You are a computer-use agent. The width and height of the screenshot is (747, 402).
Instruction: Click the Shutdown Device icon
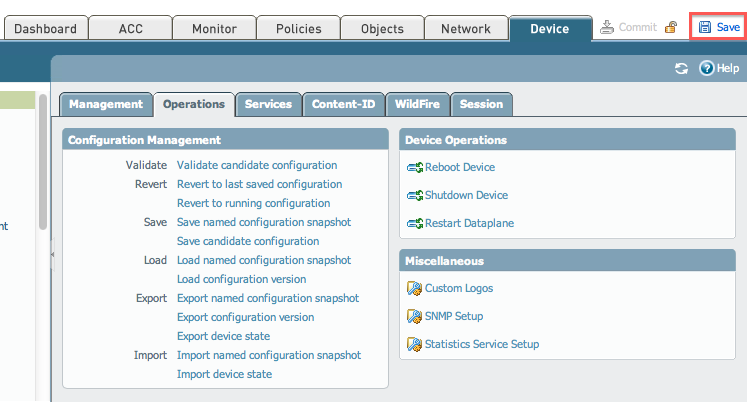(414, 195)
